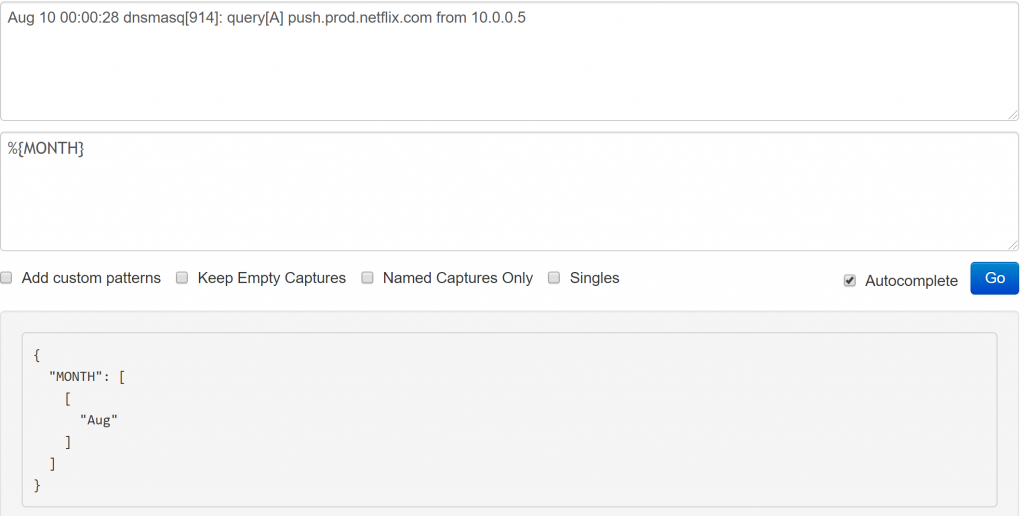
Task: Click the "Aug" value in JSON output
Action: 99,420
